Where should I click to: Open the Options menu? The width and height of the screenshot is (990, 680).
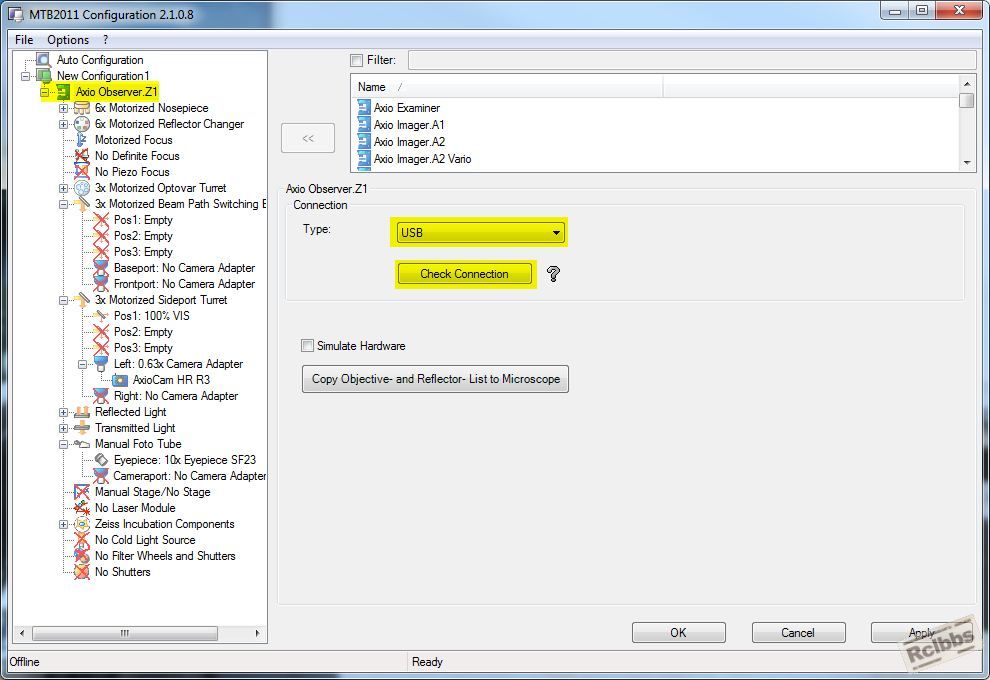68,40
